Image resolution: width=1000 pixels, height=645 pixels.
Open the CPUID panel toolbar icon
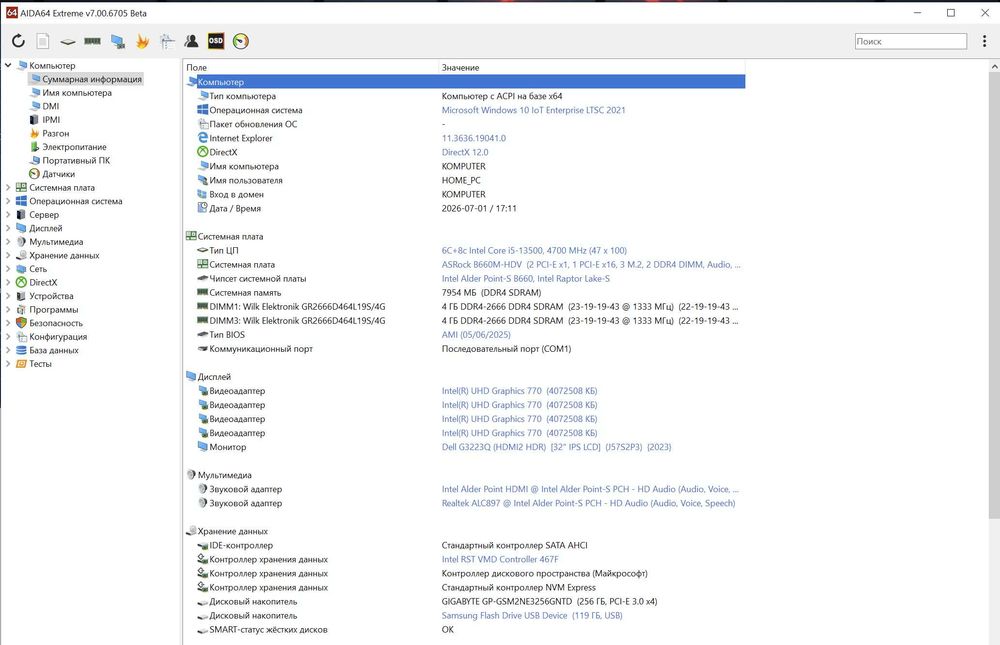pyautogui.click(x=167, y=41)
